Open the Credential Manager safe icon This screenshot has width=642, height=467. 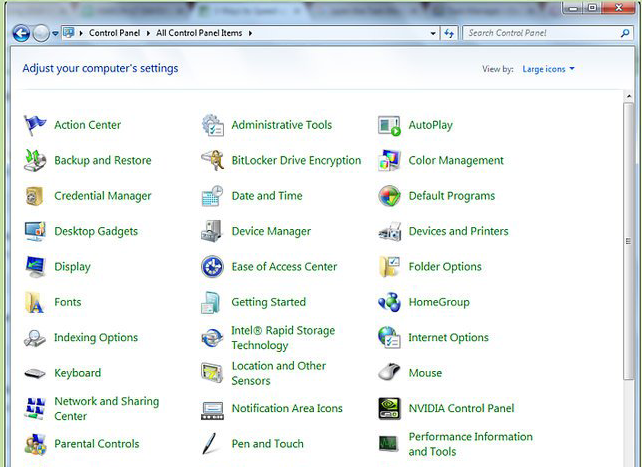point(35,196)
